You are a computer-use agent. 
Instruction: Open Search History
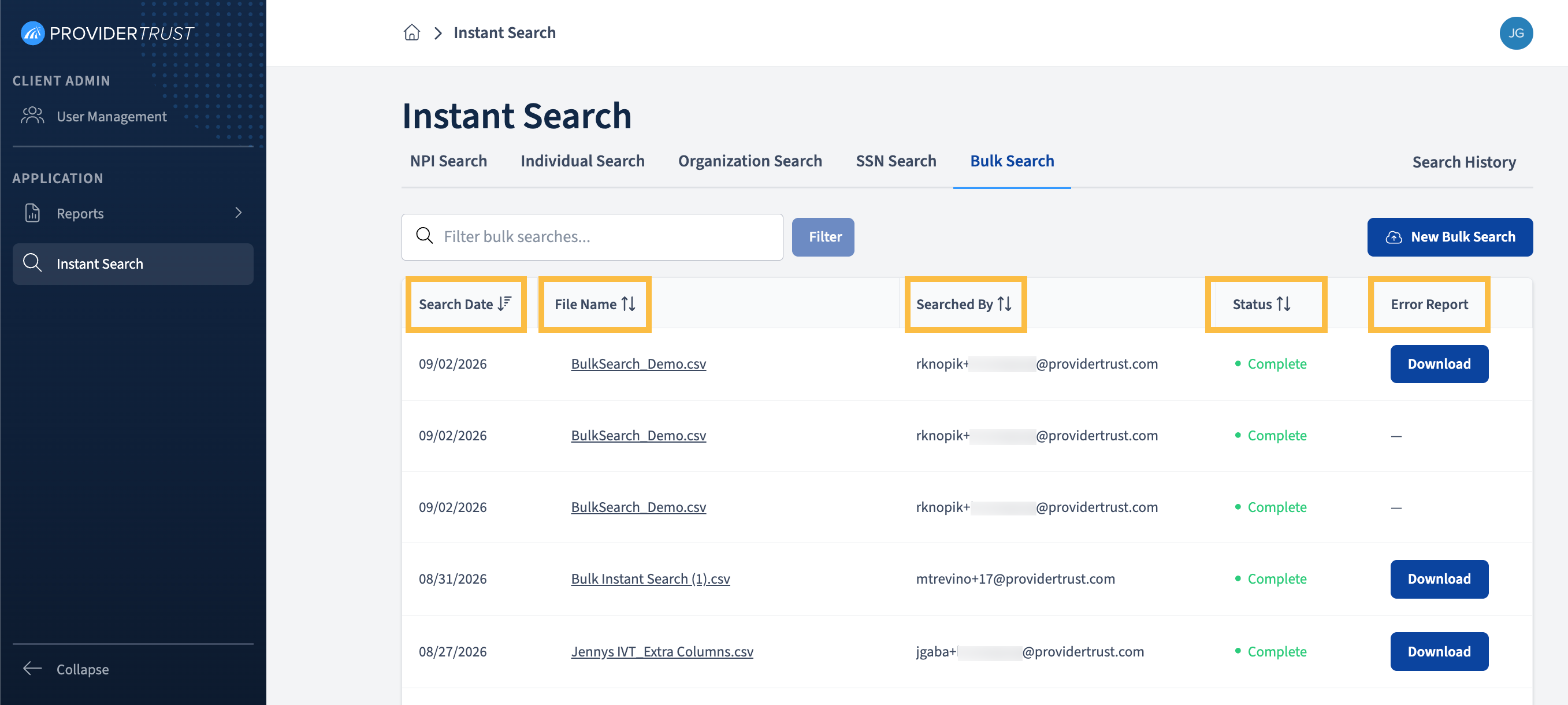[x=1464, y=162]
